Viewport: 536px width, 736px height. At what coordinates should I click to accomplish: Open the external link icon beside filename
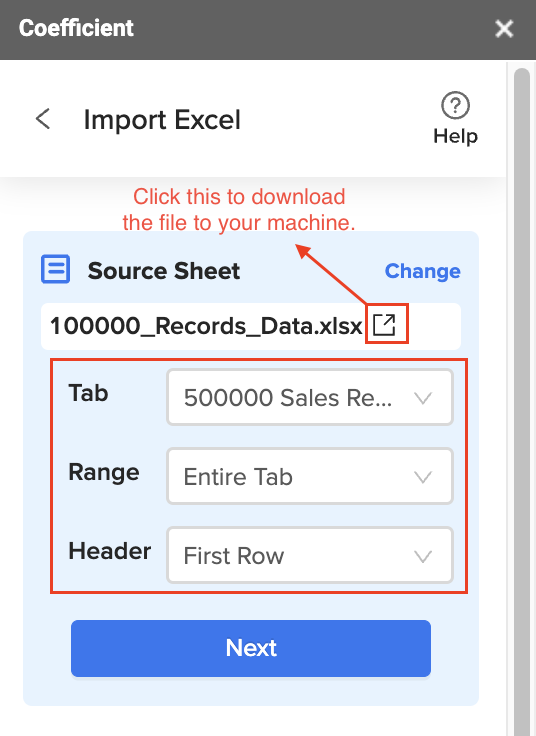click(384, 324)
